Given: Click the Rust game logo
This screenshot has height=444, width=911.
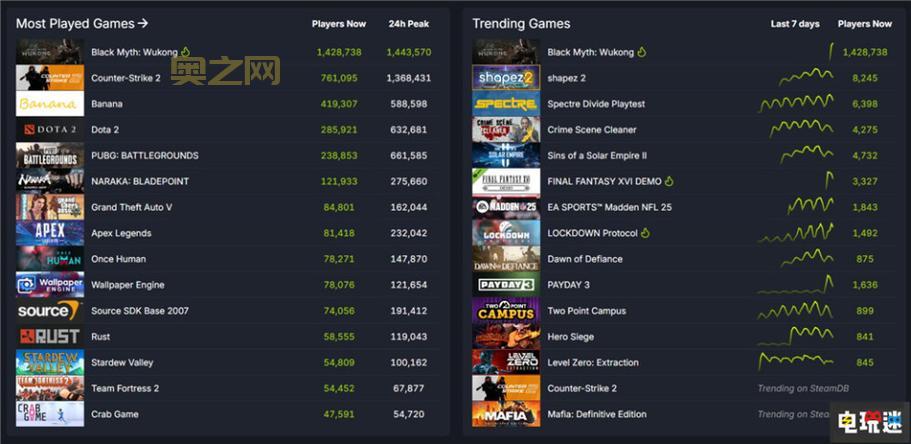Looking at the screenshot, I should (50, 337).
